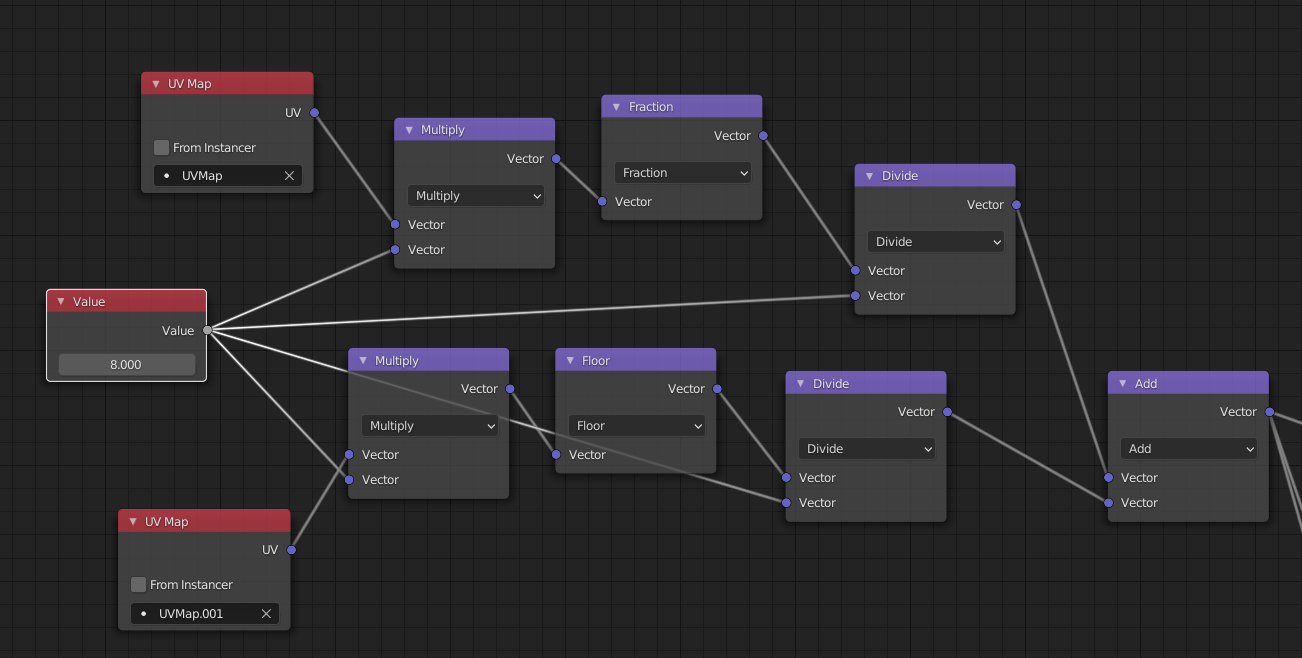
Task: Open the Floor operation dropdown
Action: point(636,426)
